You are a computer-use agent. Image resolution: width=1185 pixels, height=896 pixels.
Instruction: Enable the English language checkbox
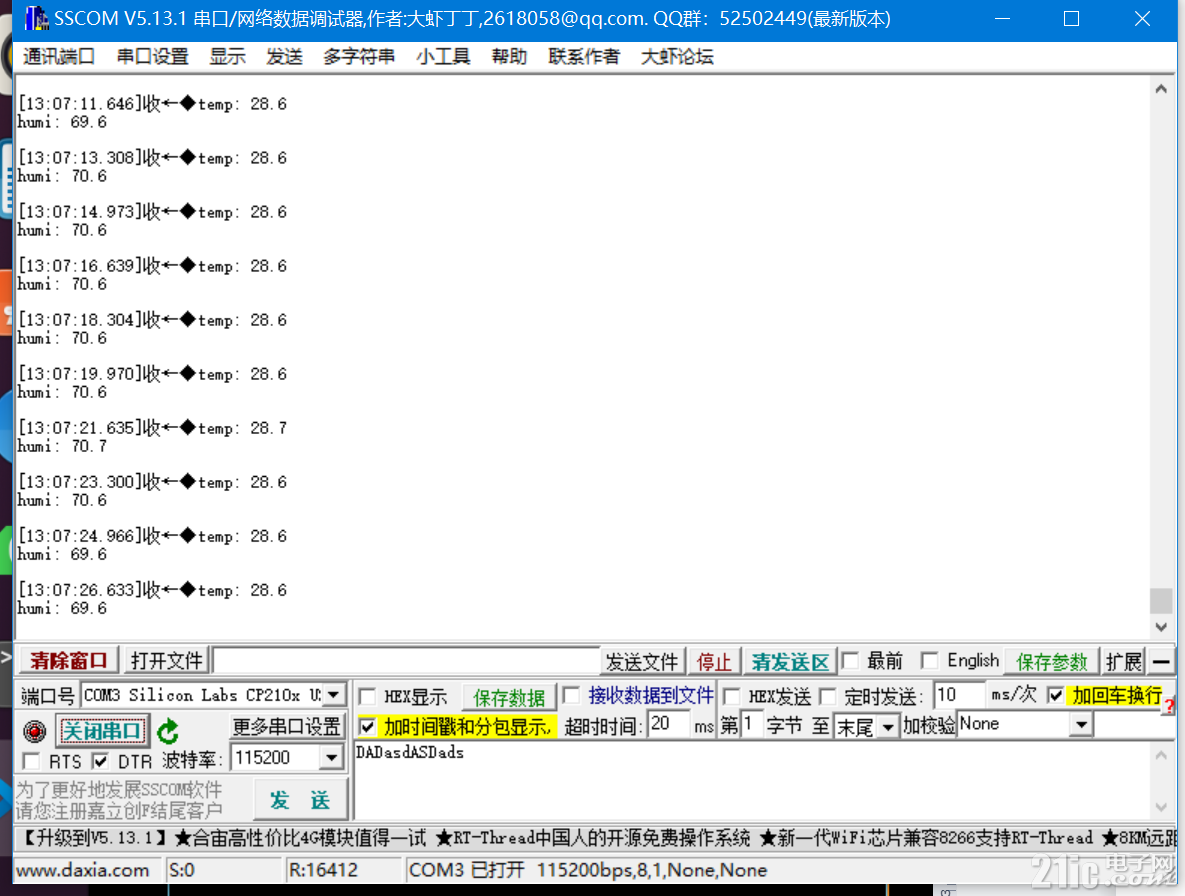click(x=930, y=661)
